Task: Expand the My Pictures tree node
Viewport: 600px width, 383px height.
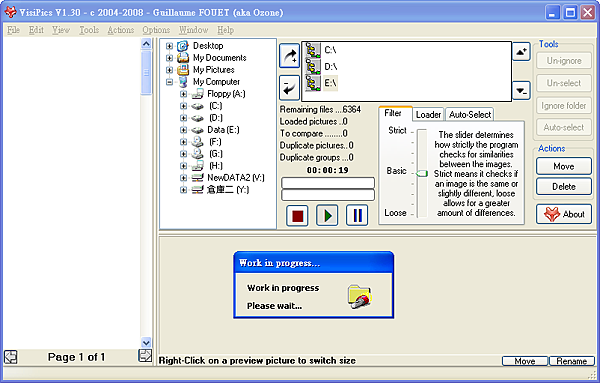Action: (169, 70)
